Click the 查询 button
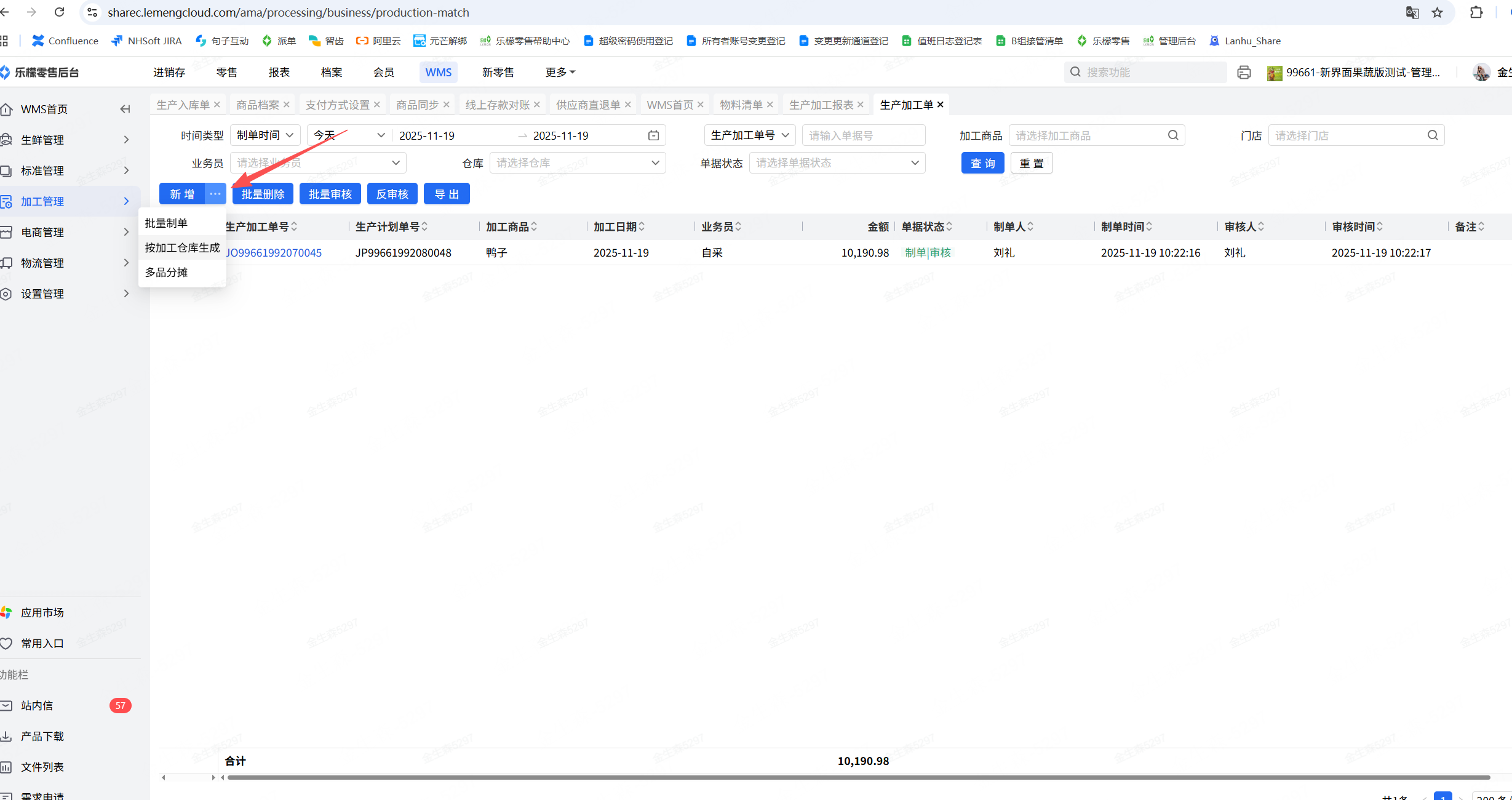Viewport: 1512px width, 800px height. click(x=982, y=163)
